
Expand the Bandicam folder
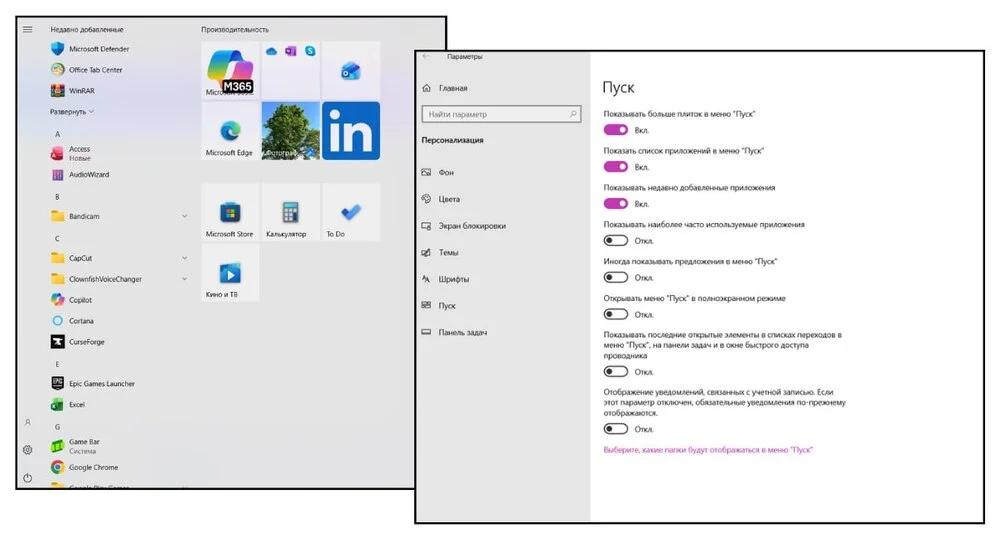point(184,217)
